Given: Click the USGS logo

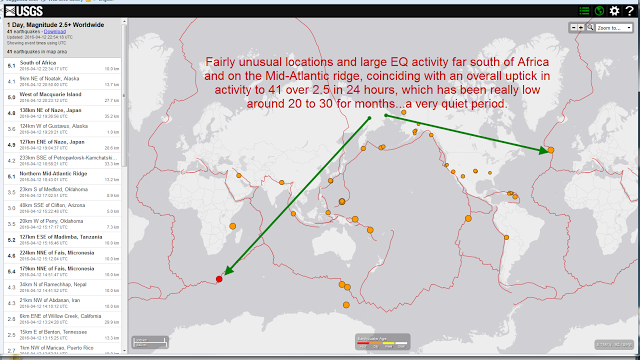Looking at the screenshot, I should click(x=24, y=11).
